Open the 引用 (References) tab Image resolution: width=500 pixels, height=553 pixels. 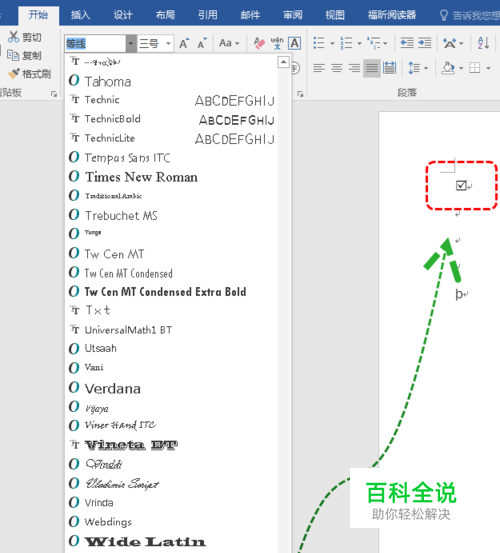(208, 15)
